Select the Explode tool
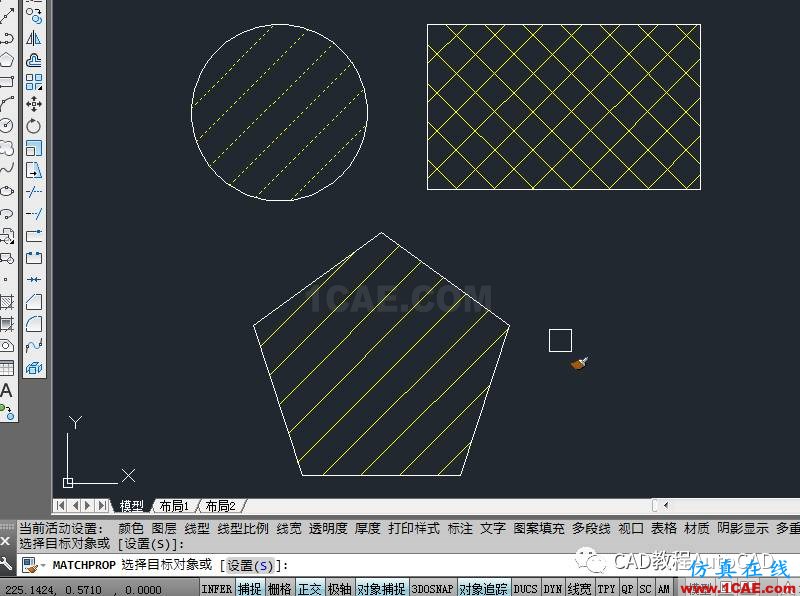The image size is (800, 596). [34, 367]
